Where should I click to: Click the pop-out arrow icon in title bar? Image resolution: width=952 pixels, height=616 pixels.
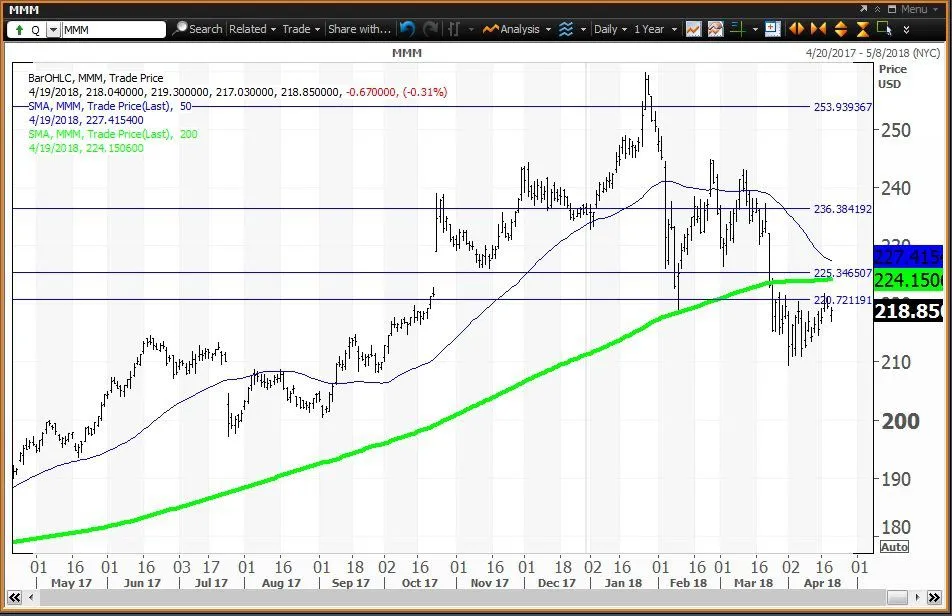(x=864, y=9)
